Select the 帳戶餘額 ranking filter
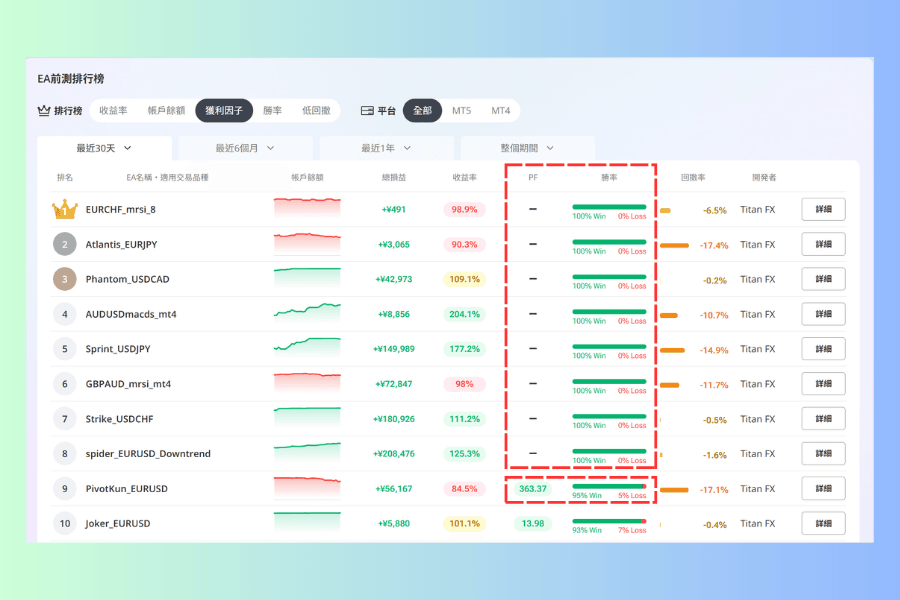Screen dimensions: 900x600 click(166, 110)
